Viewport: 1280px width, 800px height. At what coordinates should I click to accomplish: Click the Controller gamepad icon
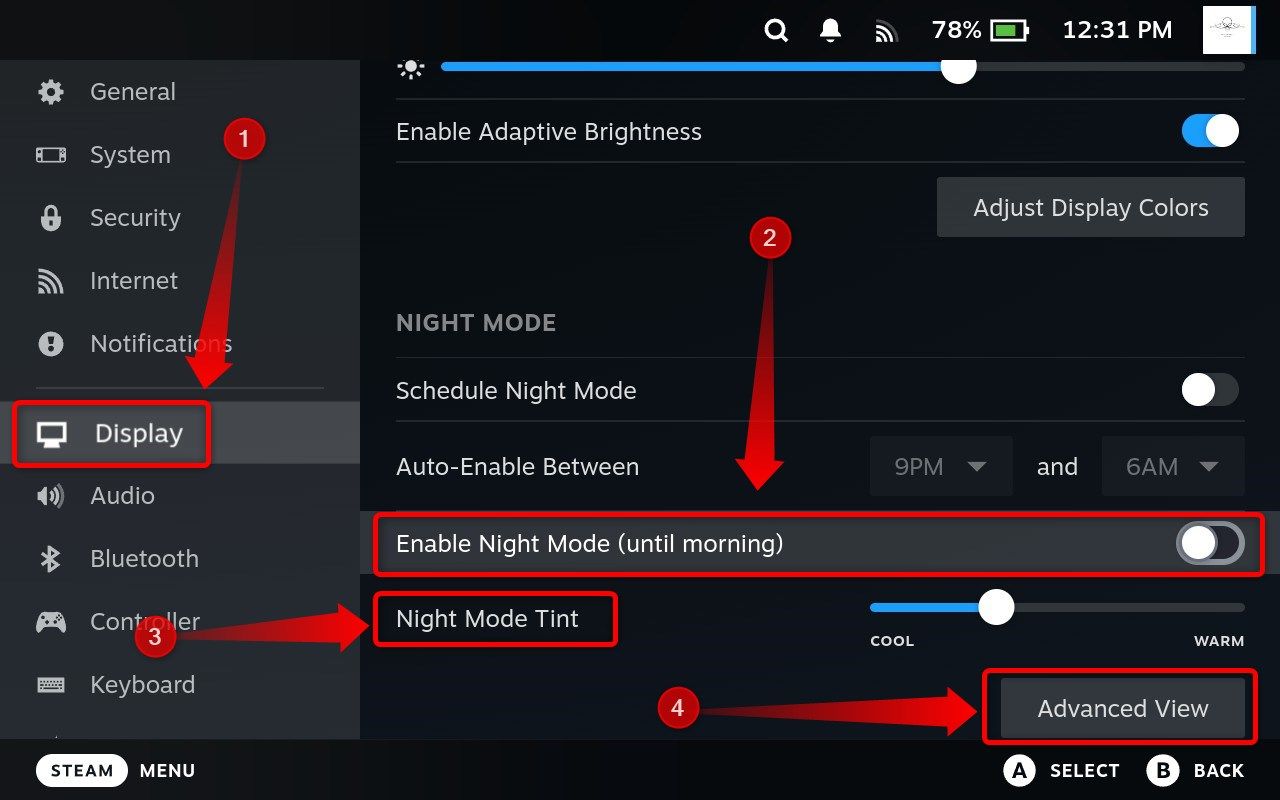50,622
